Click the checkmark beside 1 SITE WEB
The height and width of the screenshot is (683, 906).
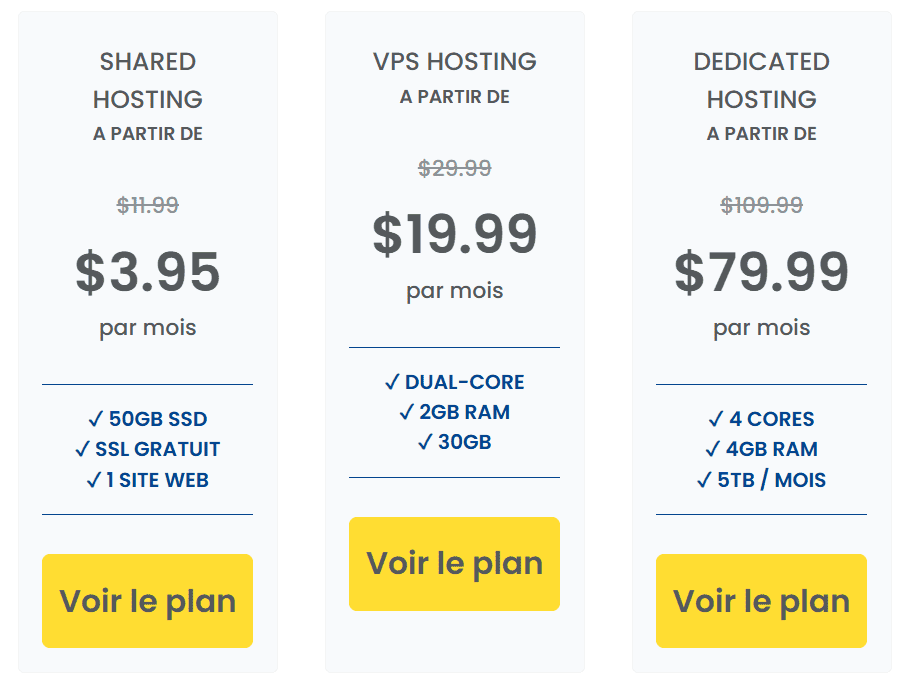point(94,480)
